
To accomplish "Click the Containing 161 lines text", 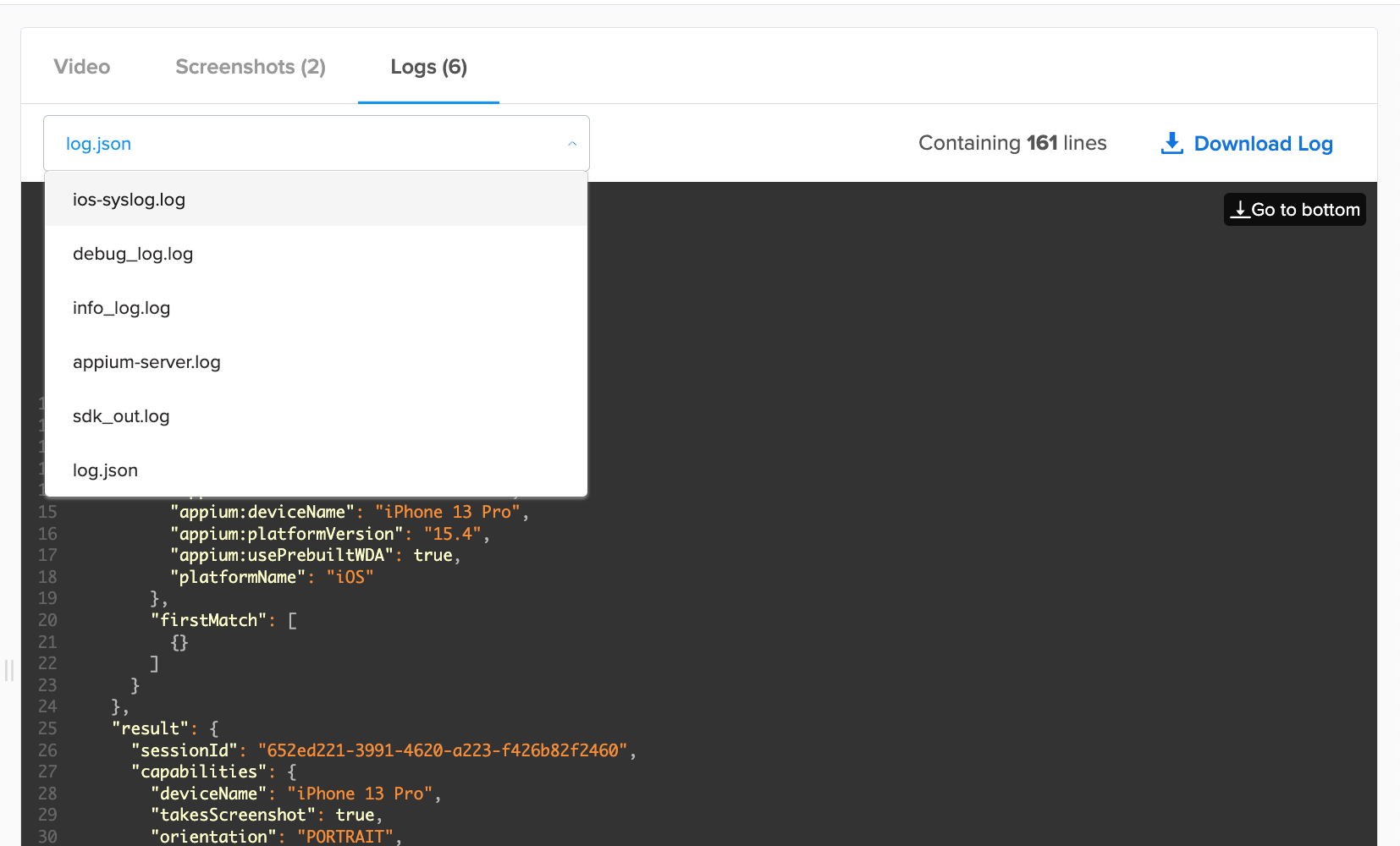I will [1012, 143].
